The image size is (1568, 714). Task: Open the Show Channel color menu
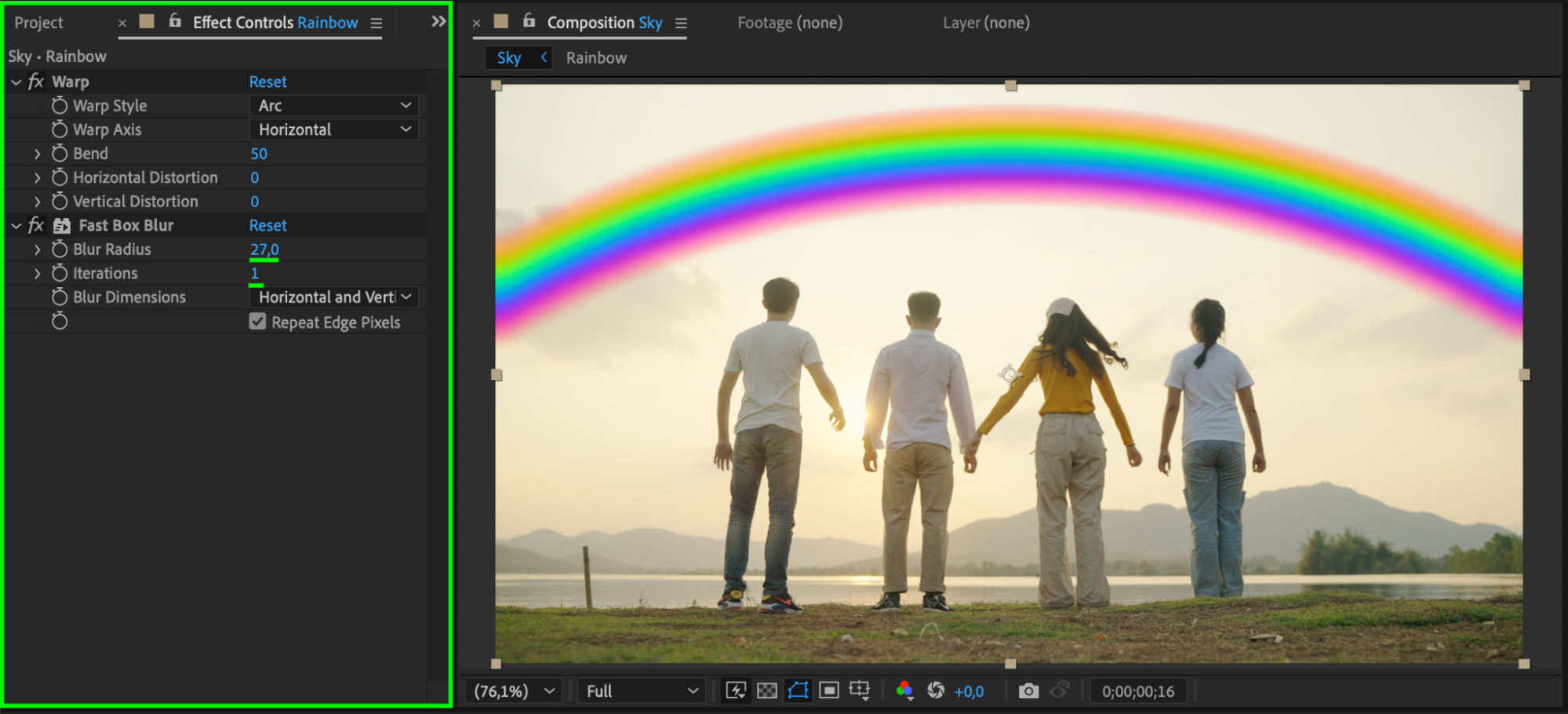(x=904, y=690)
